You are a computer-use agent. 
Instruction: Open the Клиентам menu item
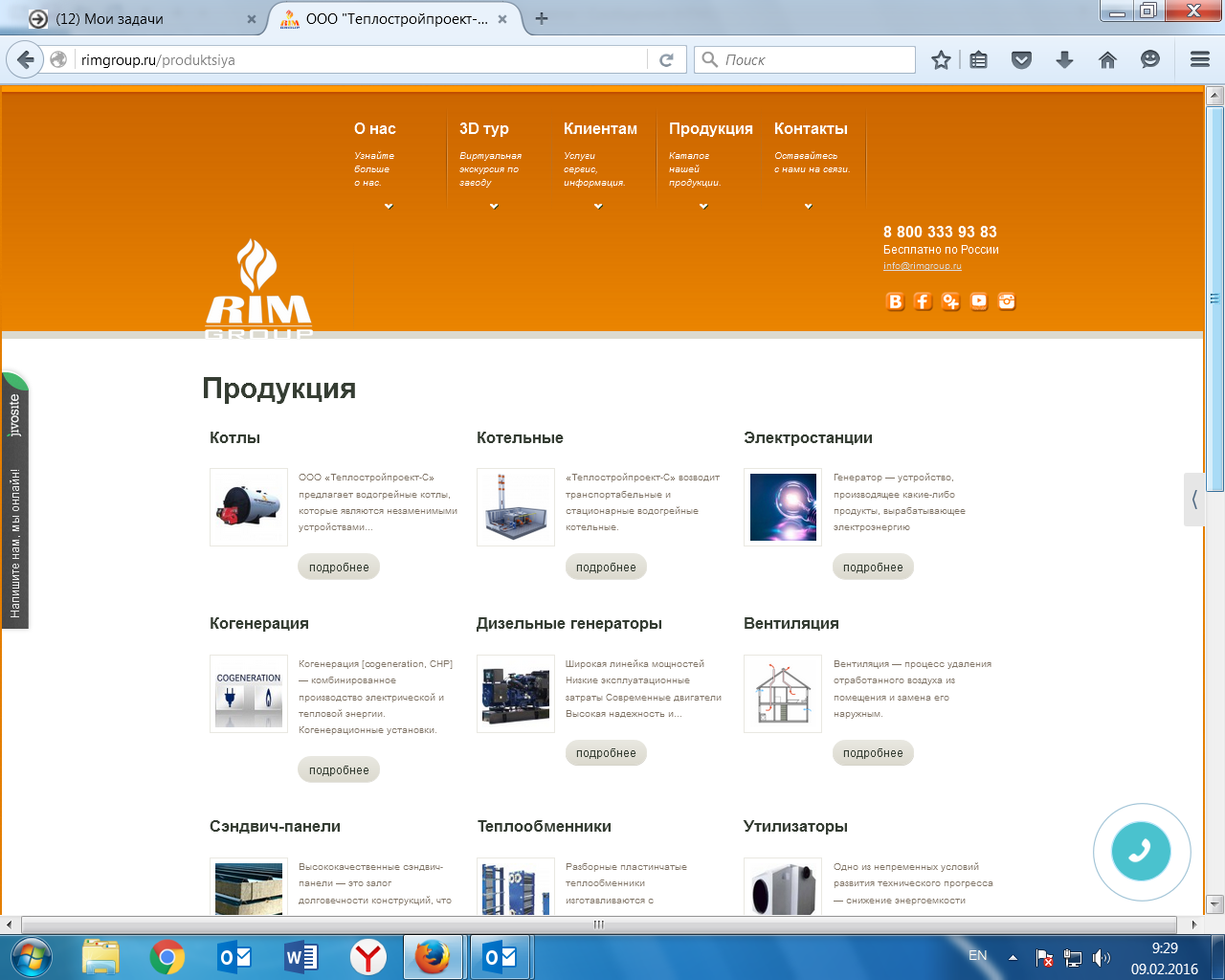coord(600,128)
